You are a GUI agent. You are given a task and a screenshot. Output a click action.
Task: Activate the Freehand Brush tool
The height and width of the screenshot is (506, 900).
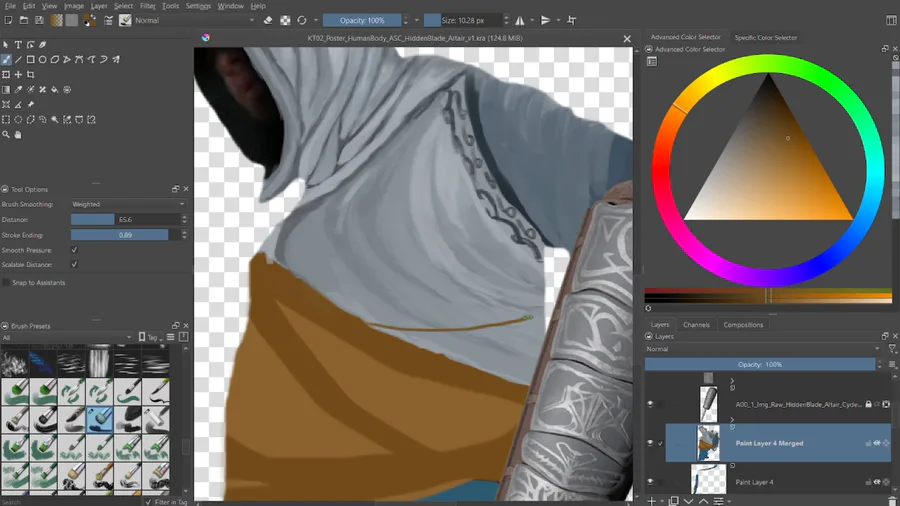6,60
